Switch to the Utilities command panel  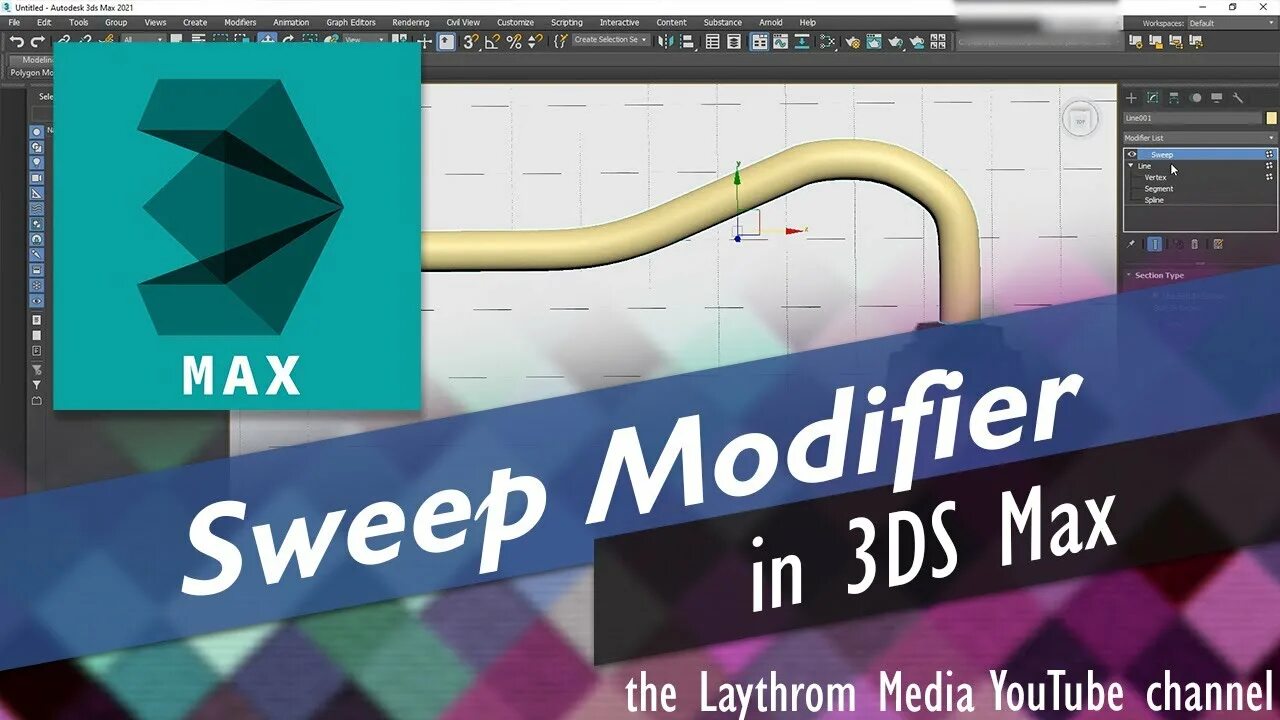1238,98
